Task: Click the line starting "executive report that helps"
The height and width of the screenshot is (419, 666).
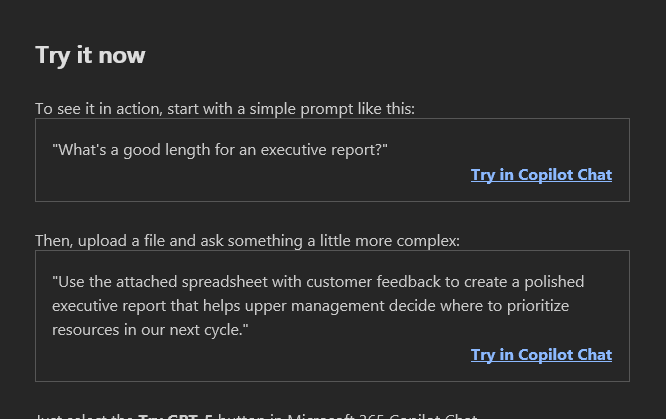Action: [310, 306]
